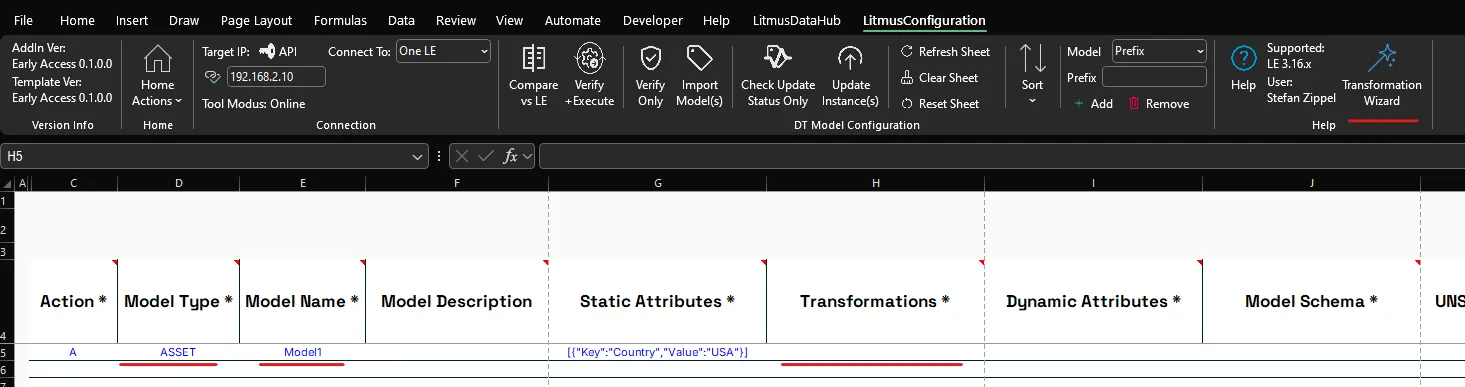The height and width of the screenshot is (387, 1465).
Task: Click the link icon beside the IP address
Action: click(x=211, y=77)
